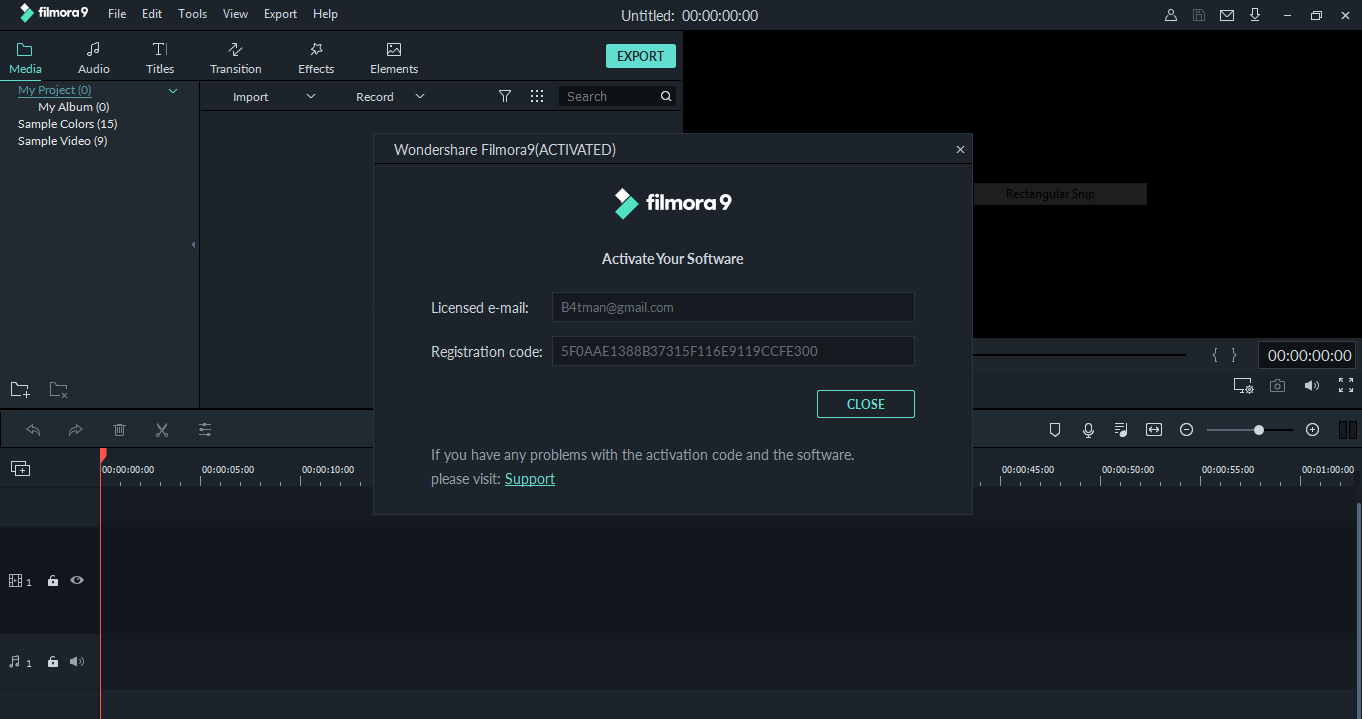Open the Help menu
This screenshot has width=1362, height=719.
point(325,14)
